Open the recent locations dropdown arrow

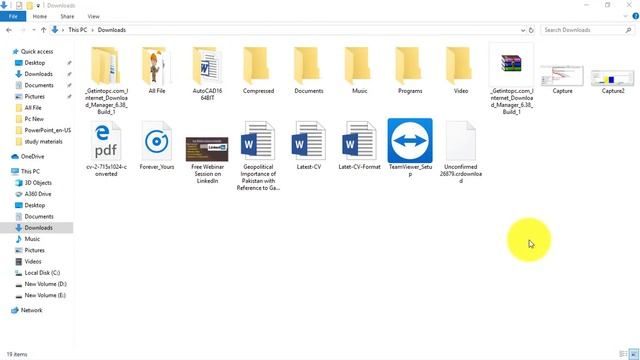tap(34, 30)
